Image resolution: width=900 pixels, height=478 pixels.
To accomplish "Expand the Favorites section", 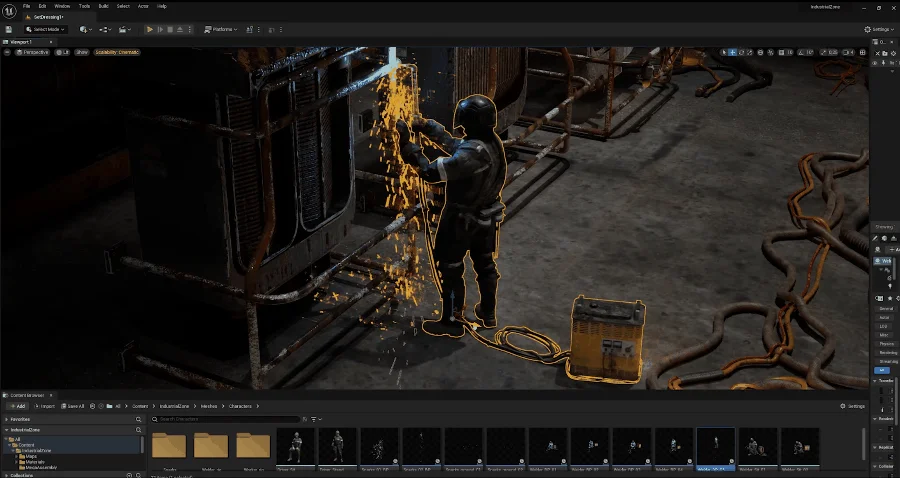I will [7, 419].
